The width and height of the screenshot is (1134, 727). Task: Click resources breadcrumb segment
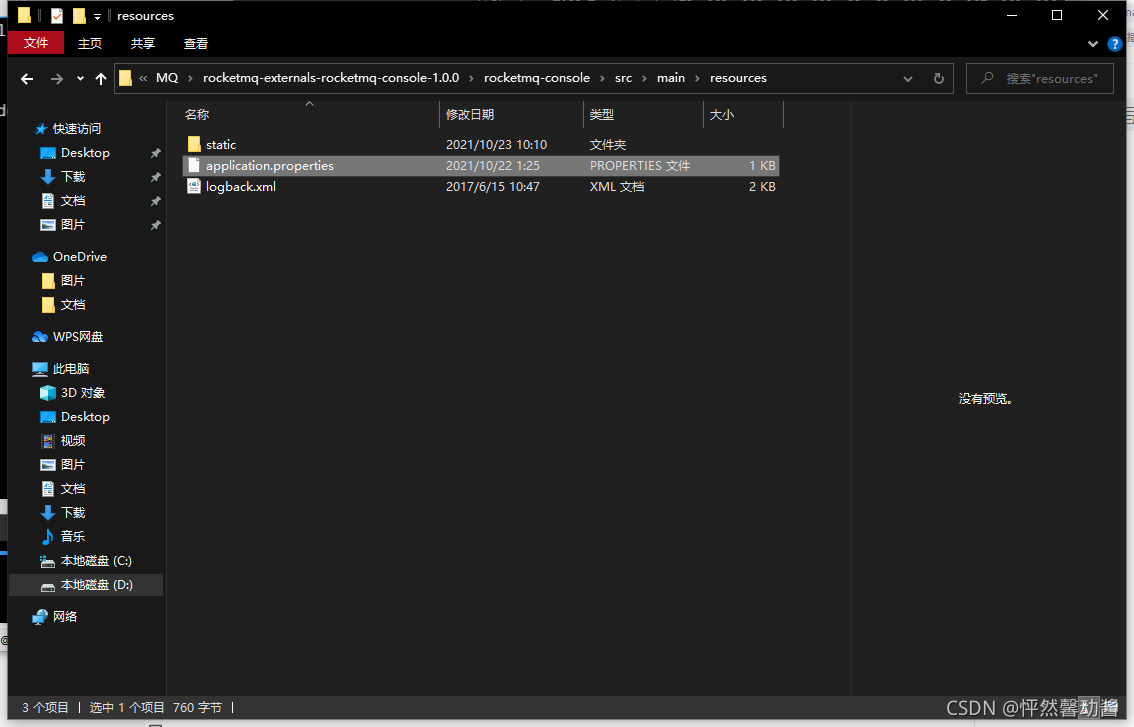(738, 77)
